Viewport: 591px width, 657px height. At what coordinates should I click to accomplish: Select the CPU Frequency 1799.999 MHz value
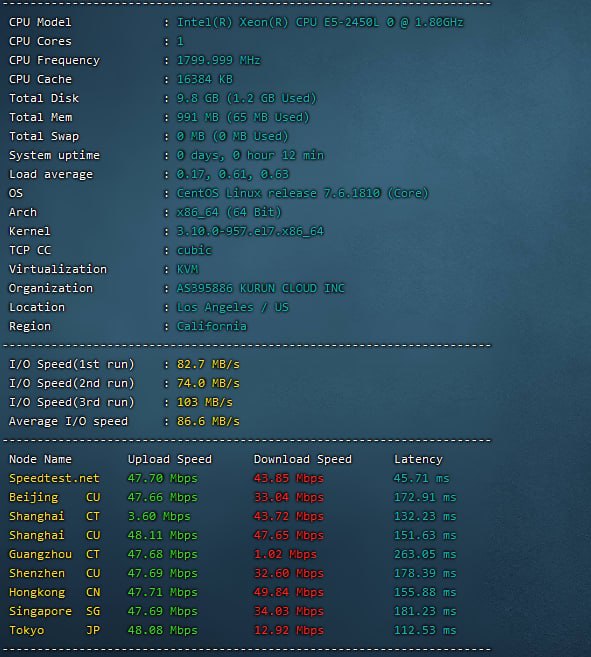[218, 60]
